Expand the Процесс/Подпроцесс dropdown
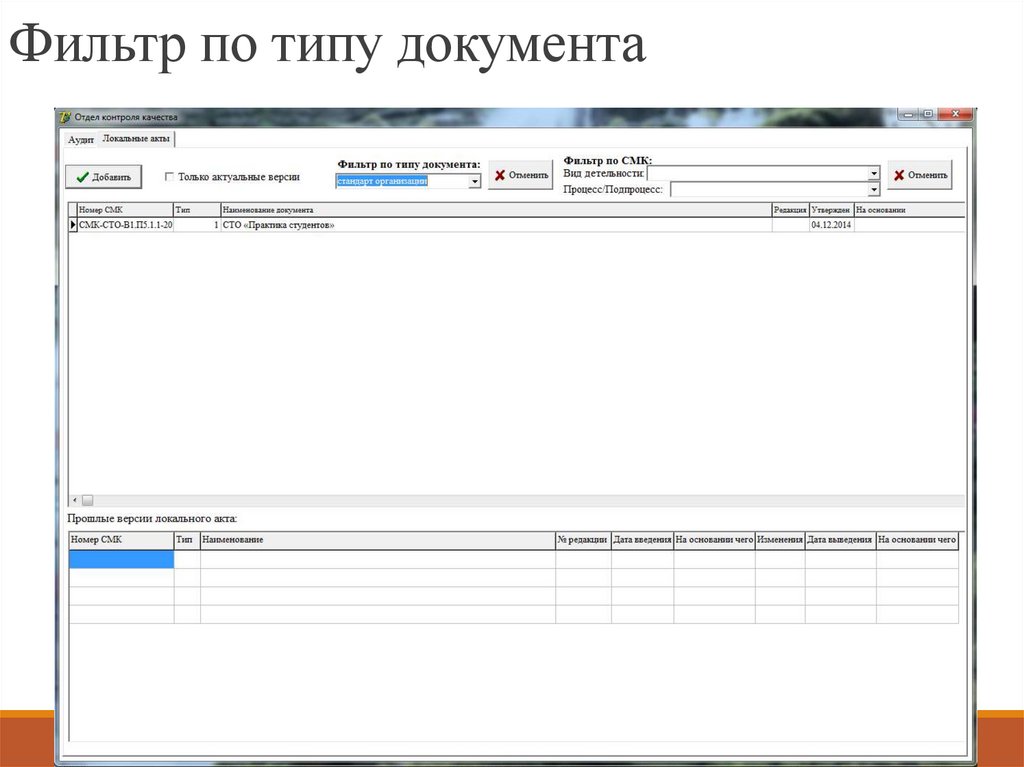Image resolution: width=1024 pixels, height=767 pixels. [874, 189]
